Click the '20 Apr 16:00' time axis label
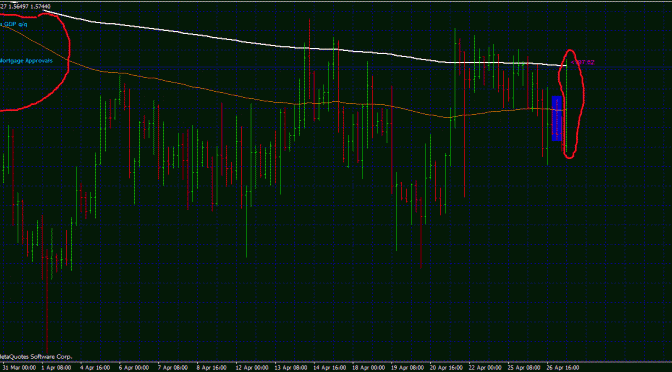This screenshot has width=672, height=372. [x=446, y=368]
